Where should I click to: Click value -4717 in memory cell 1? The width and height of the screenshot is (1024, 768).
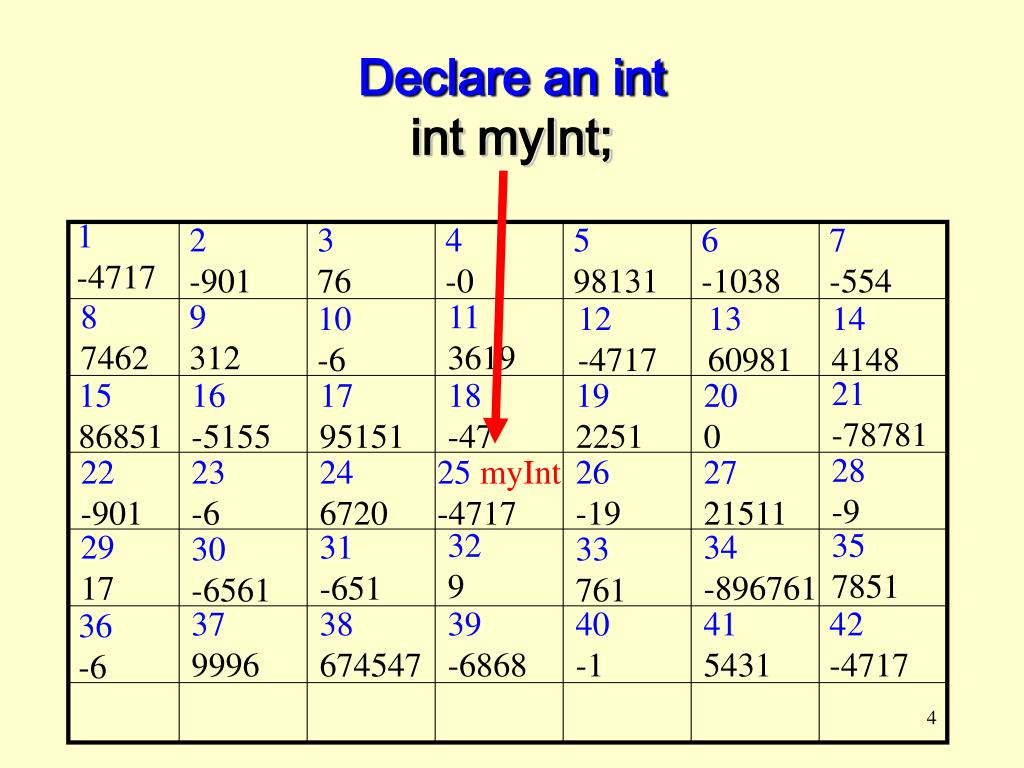coord(116,277)
